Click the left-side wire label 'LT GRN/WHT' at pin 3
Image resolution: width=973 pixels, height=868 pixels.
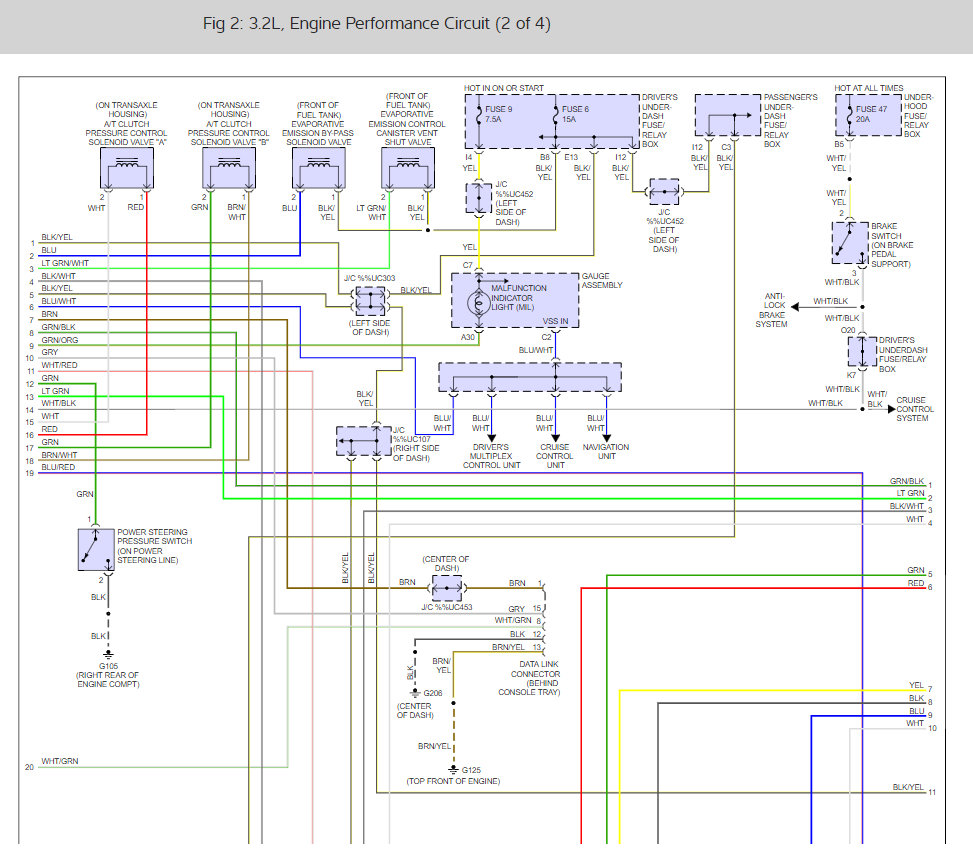(65, 263)
